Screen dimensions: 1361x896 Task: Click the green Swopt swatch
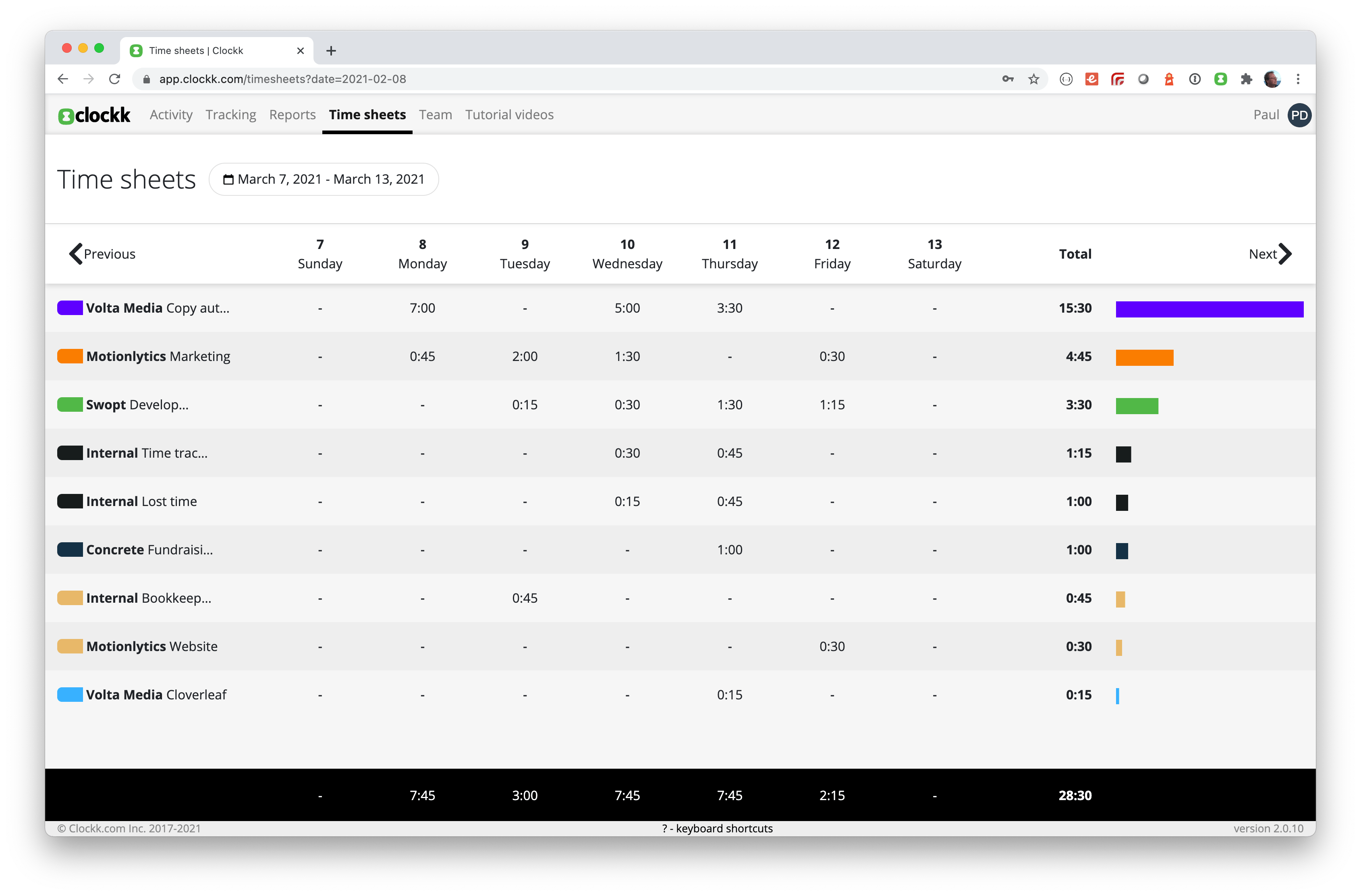(70, 405)
